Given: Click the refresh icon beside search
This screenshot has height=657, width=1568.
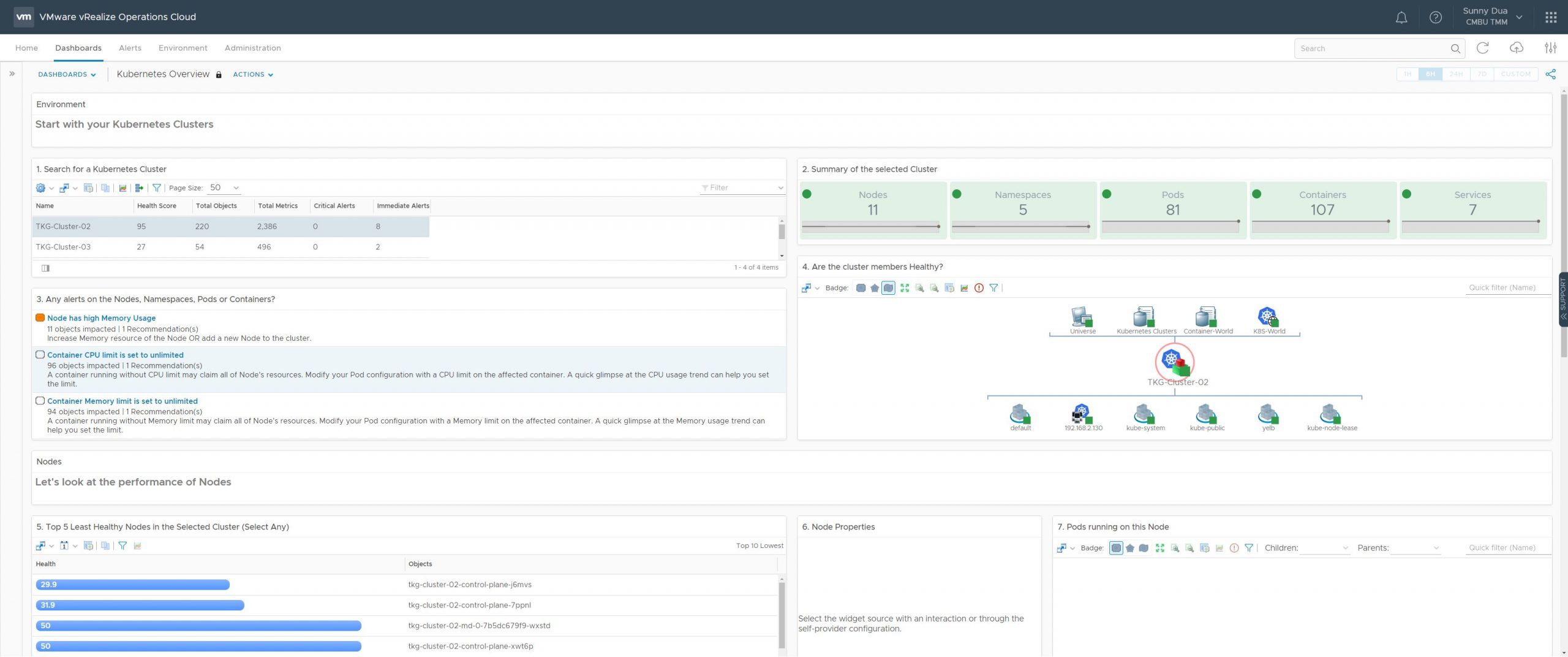Looking at the screenshot, I should pyautogui.click(x=1482, y=48).
